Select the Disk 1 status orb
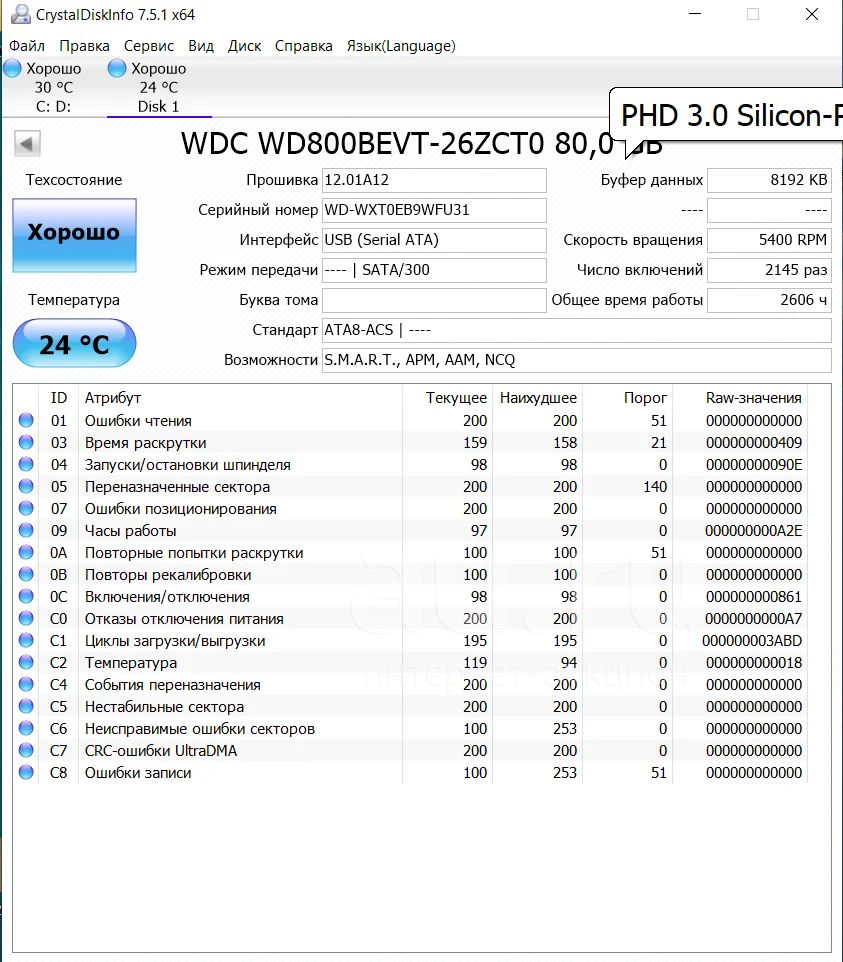 117,68
